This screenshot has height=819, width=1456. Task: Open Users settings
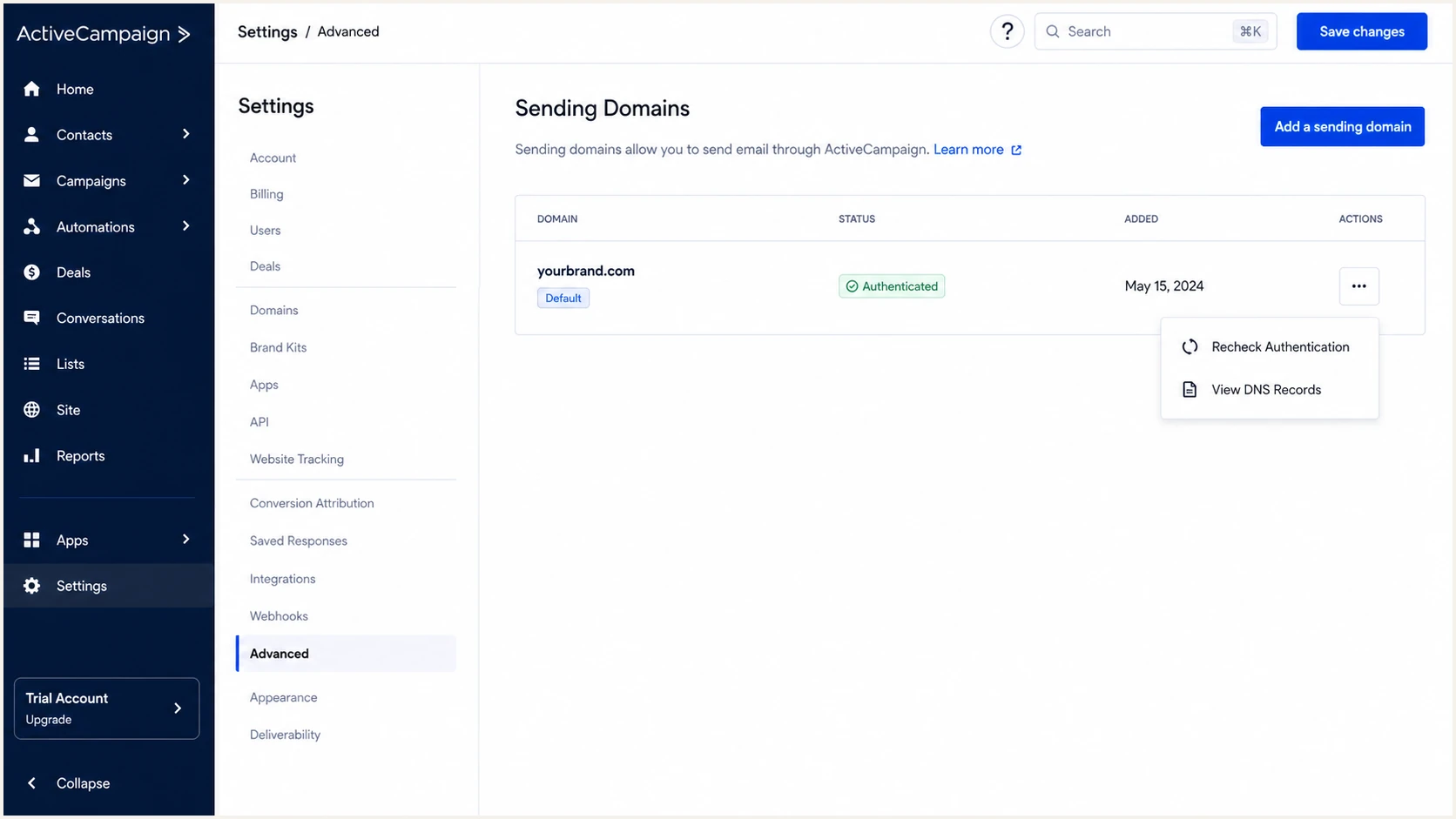point(265,231)
